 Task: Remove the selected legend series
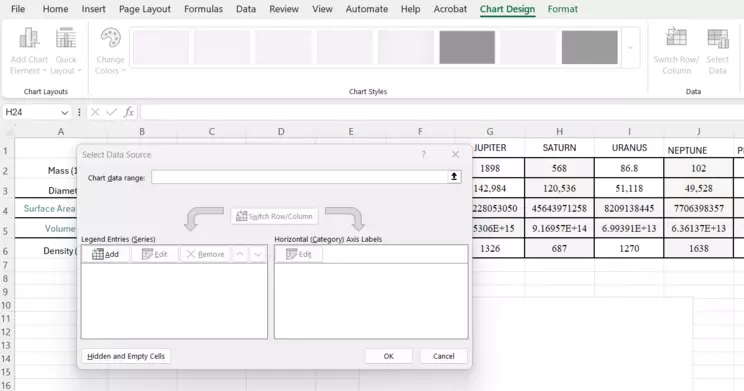coord(205,254)
